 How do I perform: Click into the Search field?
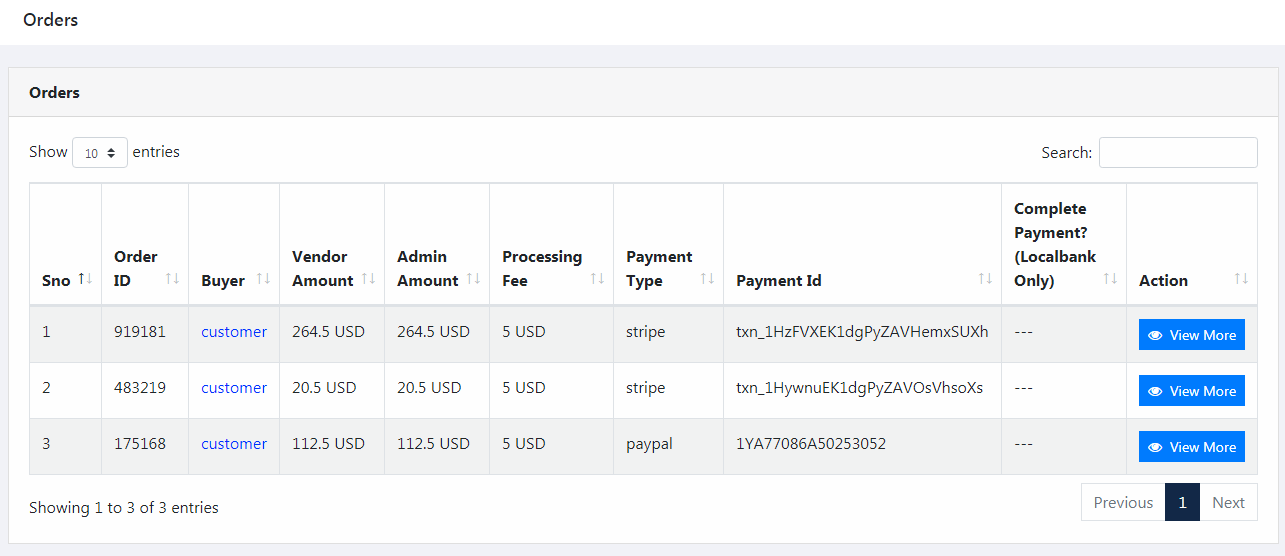click(1178, 152)
